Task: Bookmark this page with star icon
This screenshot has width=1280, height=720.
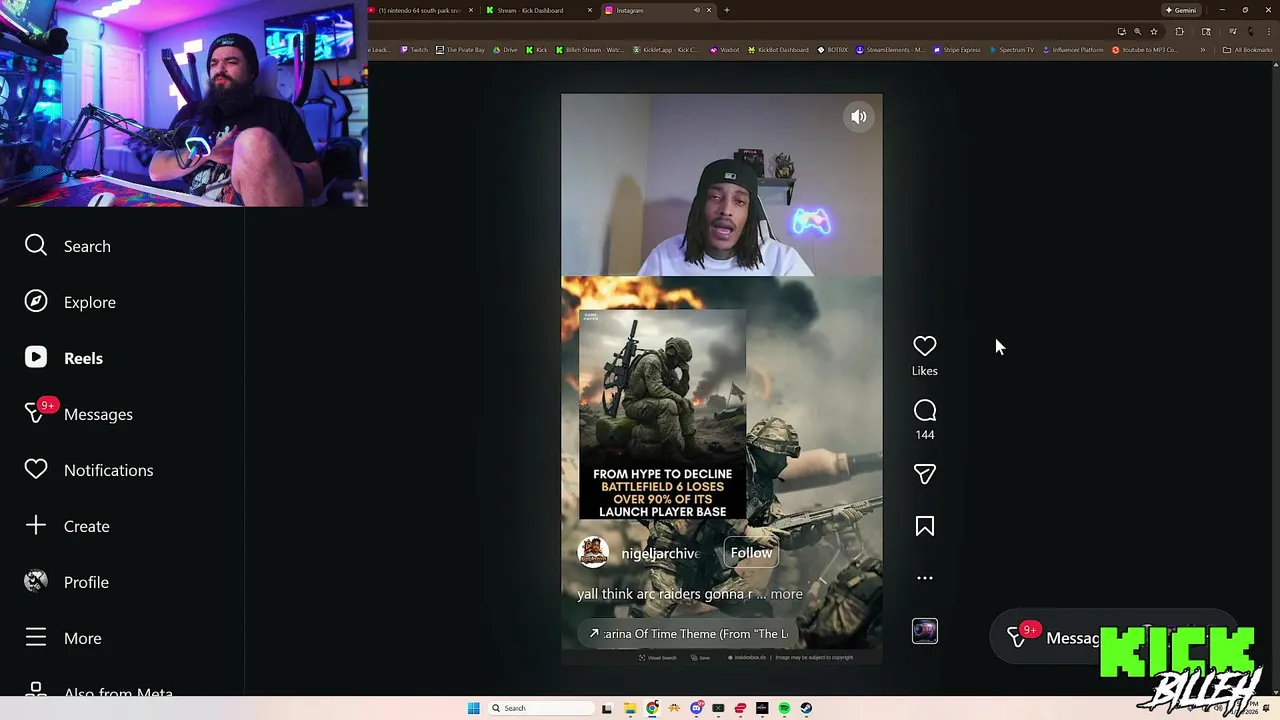Action: pyautogui.click(x=1154, y=31)
